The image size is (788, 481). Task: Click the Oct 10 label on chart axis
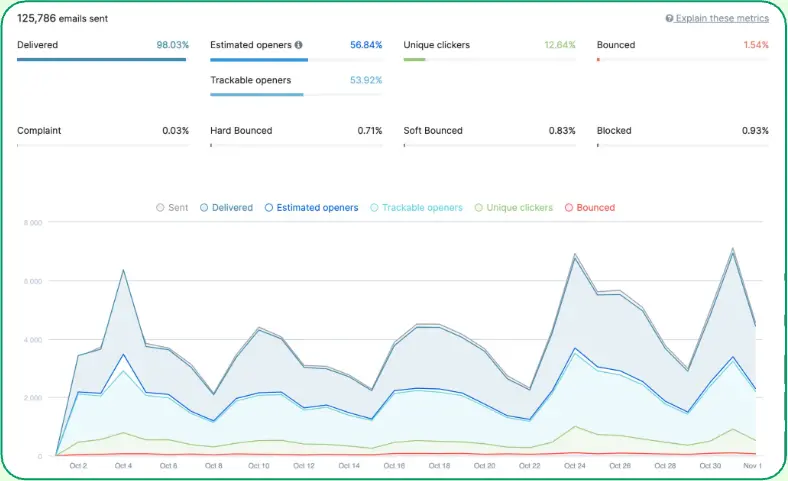[x=259, y=466]
